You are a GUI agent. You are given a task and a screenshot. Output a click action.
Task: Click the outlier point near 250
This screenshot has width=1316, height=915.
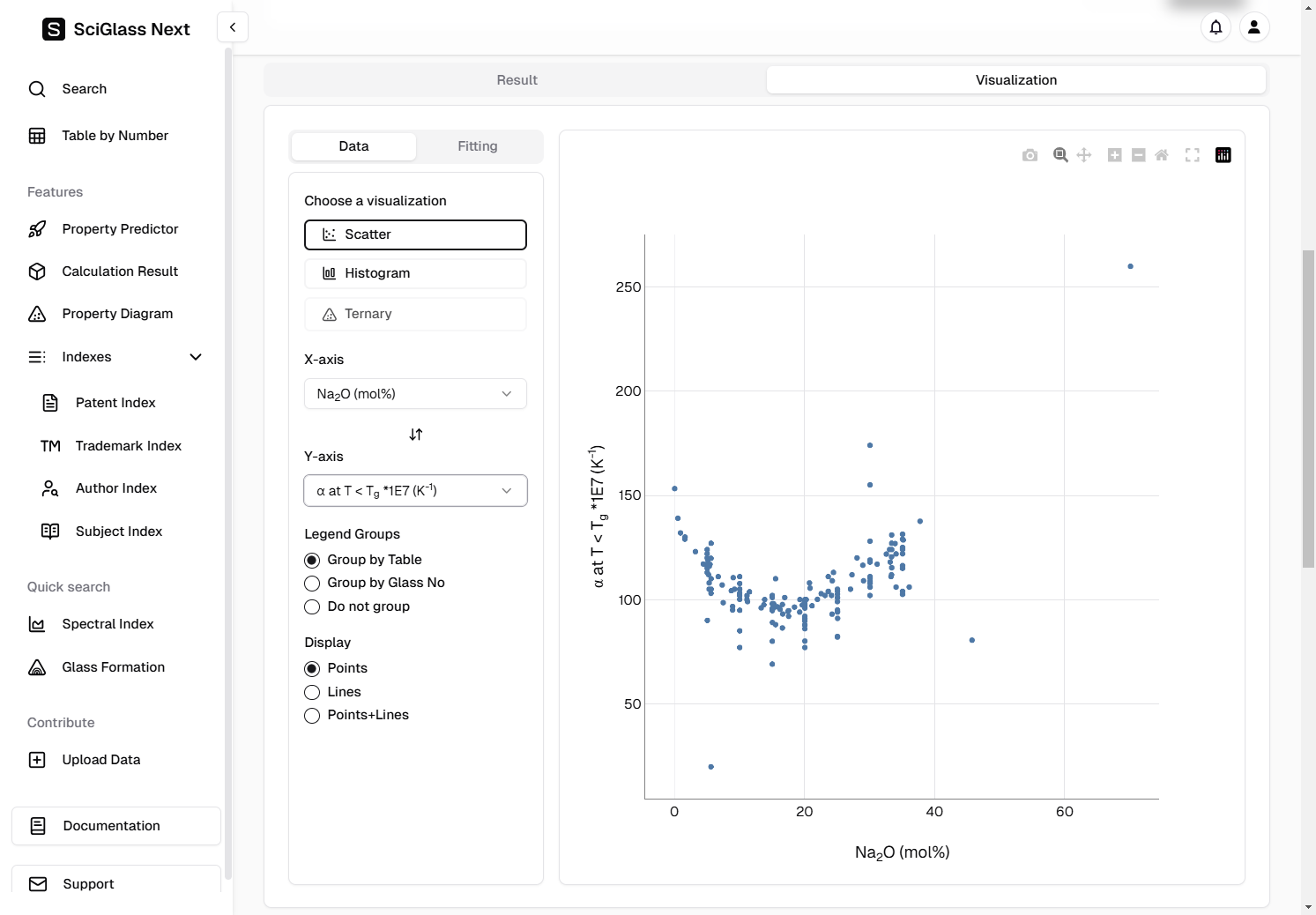(1130, 266)
